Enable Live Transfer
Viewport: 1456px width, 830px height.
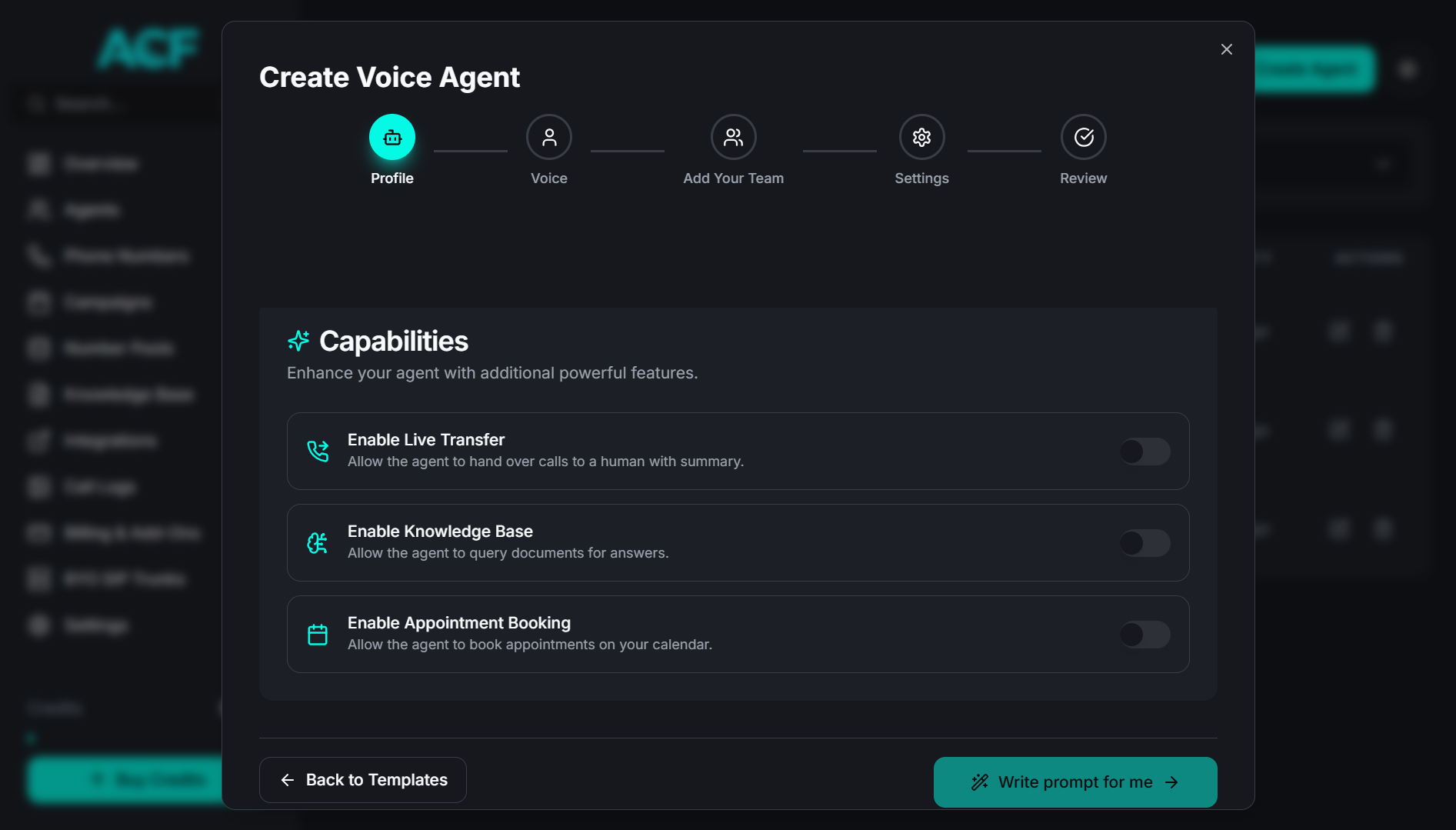click(x=1144, y=452)
